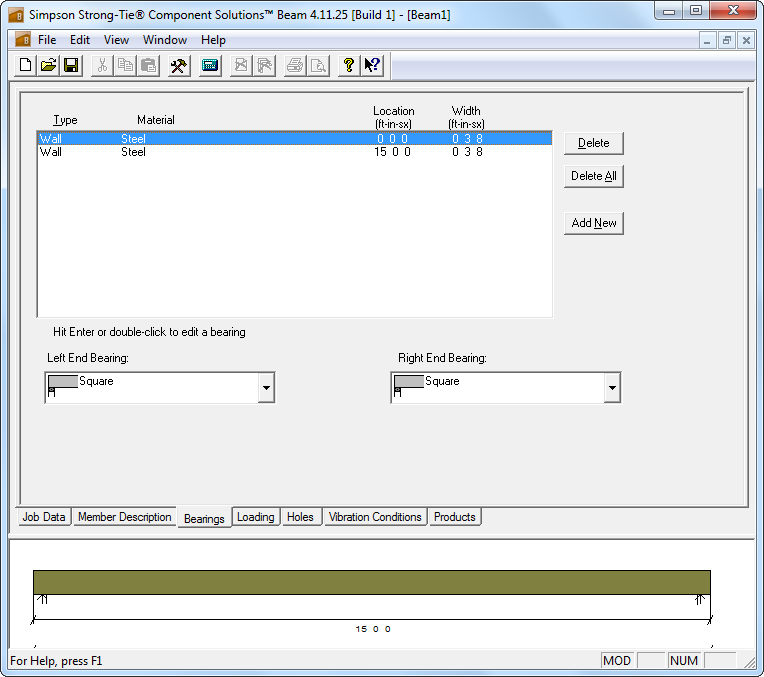Click the NUM status bar indicator
Viewport: 764px width, 677px height.
pyautogui.click(x=684, y=660)
